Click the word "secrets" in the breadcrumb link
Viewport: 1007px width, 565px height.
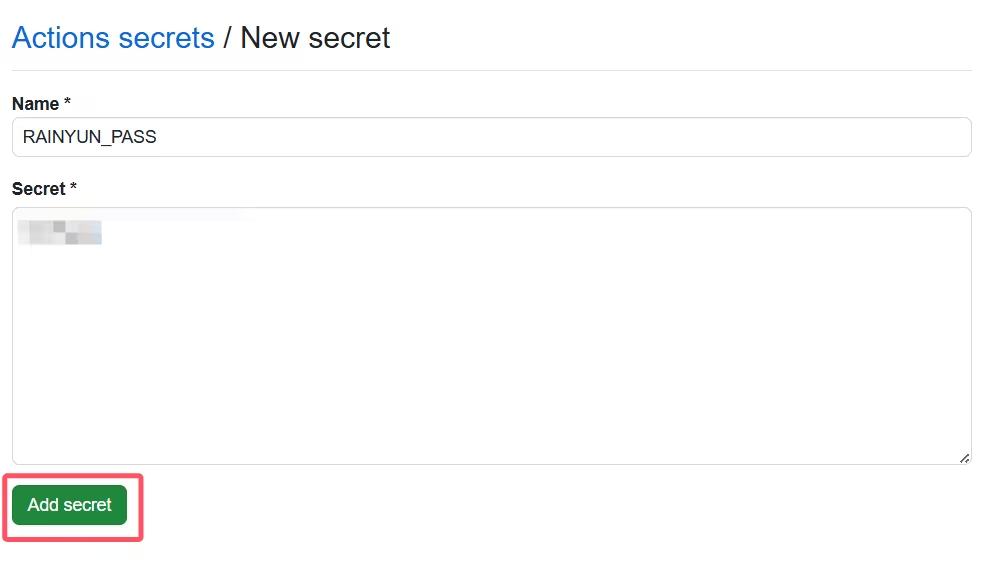tap(166, 38)
